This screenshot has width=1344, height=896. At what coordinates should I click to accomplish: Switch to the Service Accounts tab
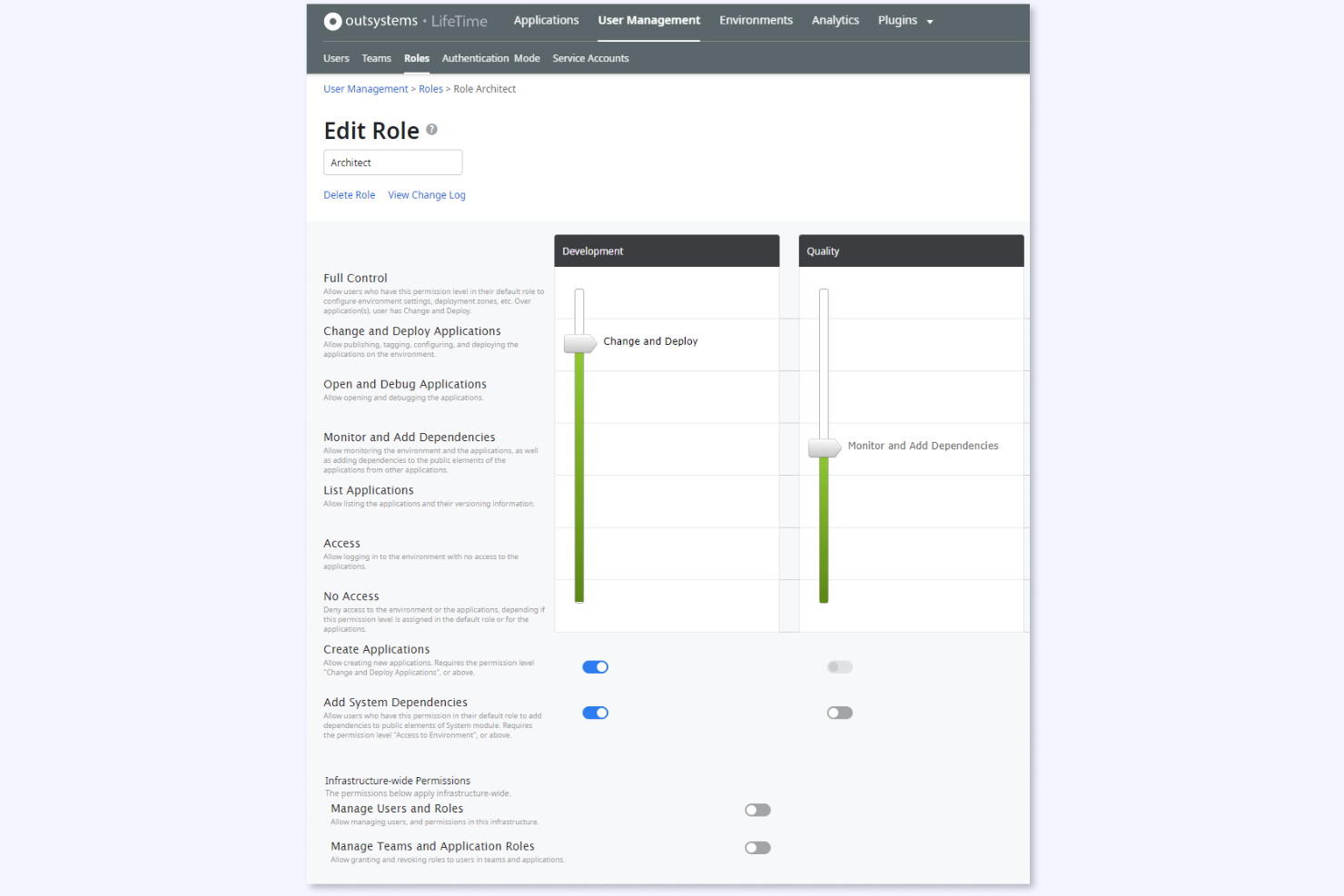(x=590, y=58)
